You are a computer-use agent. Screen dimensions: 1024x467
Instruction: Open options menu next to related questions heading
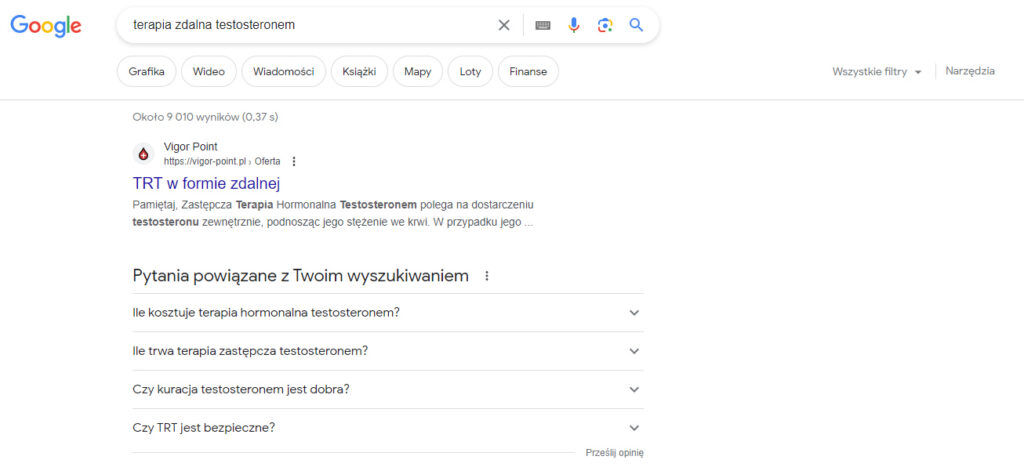(487, 276)
